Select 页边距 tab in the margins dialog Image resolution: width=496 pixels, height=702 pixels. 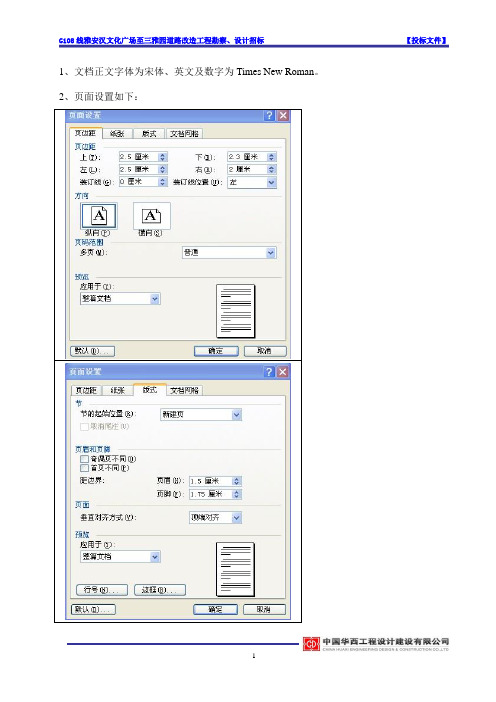coord(86,133)
